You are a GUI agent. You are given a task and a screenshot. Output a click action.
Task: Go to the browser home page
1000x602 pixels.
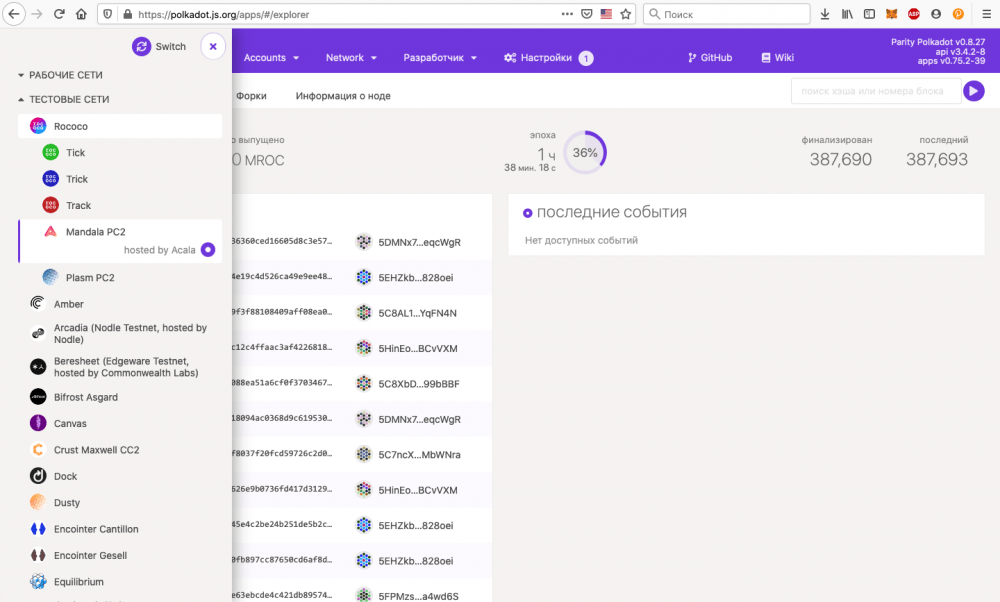[x=81, y=13]
